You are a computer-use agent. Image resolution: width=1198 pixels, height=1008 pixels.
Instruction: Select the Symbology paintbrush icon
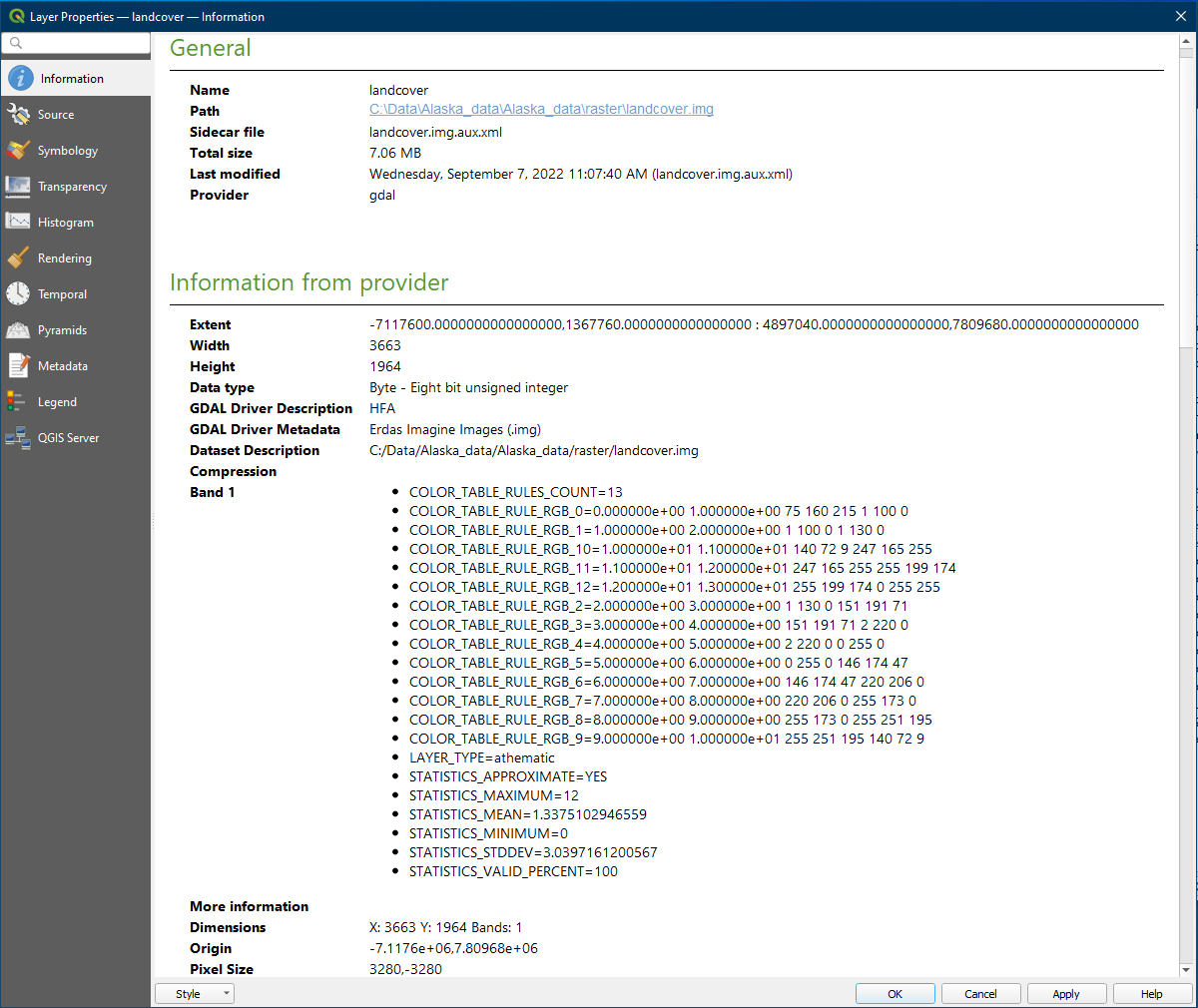(18, 151)
